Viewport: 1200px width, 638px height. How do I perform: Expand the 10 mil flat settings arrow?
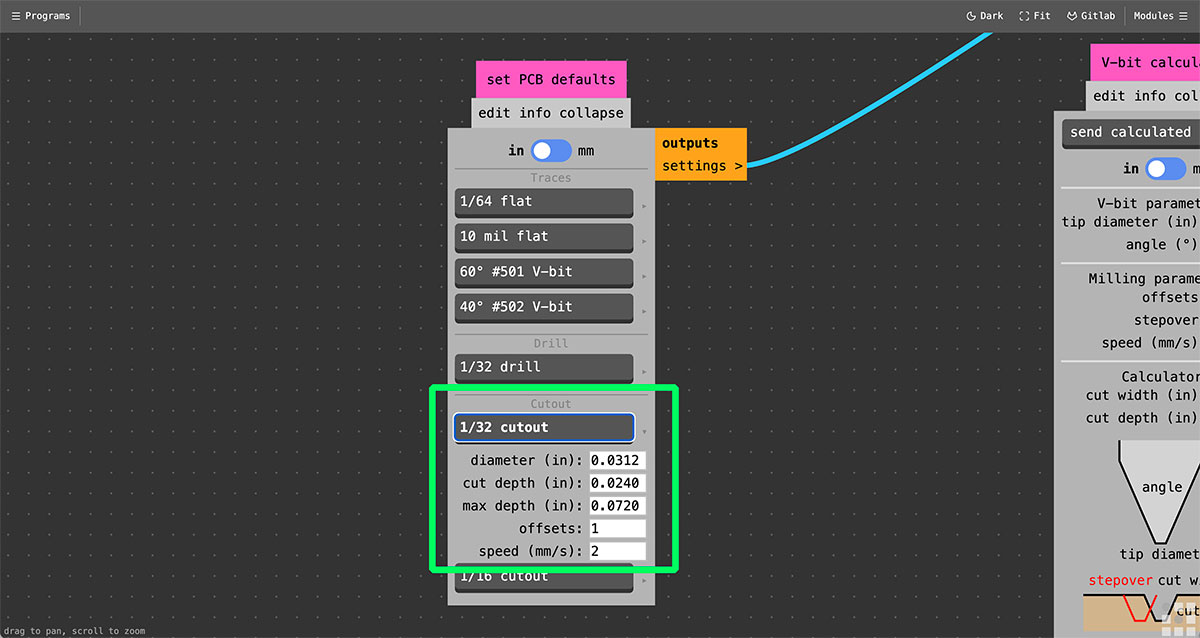click(644, 241)
